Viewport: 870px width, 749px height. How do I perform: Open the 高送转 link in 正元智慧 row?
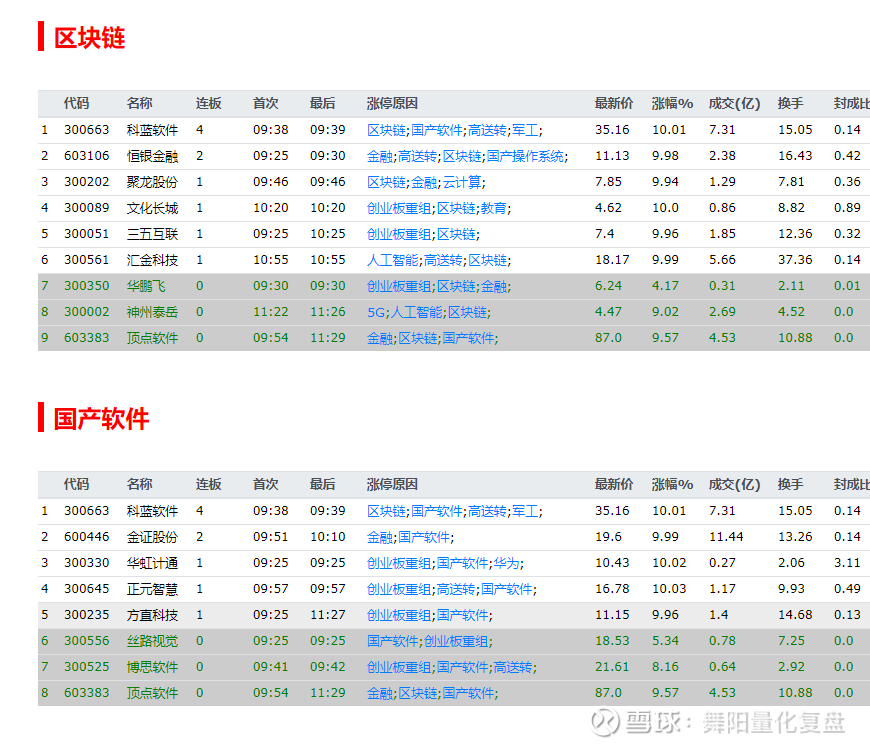pyautogui.click(x=456, y=589)
